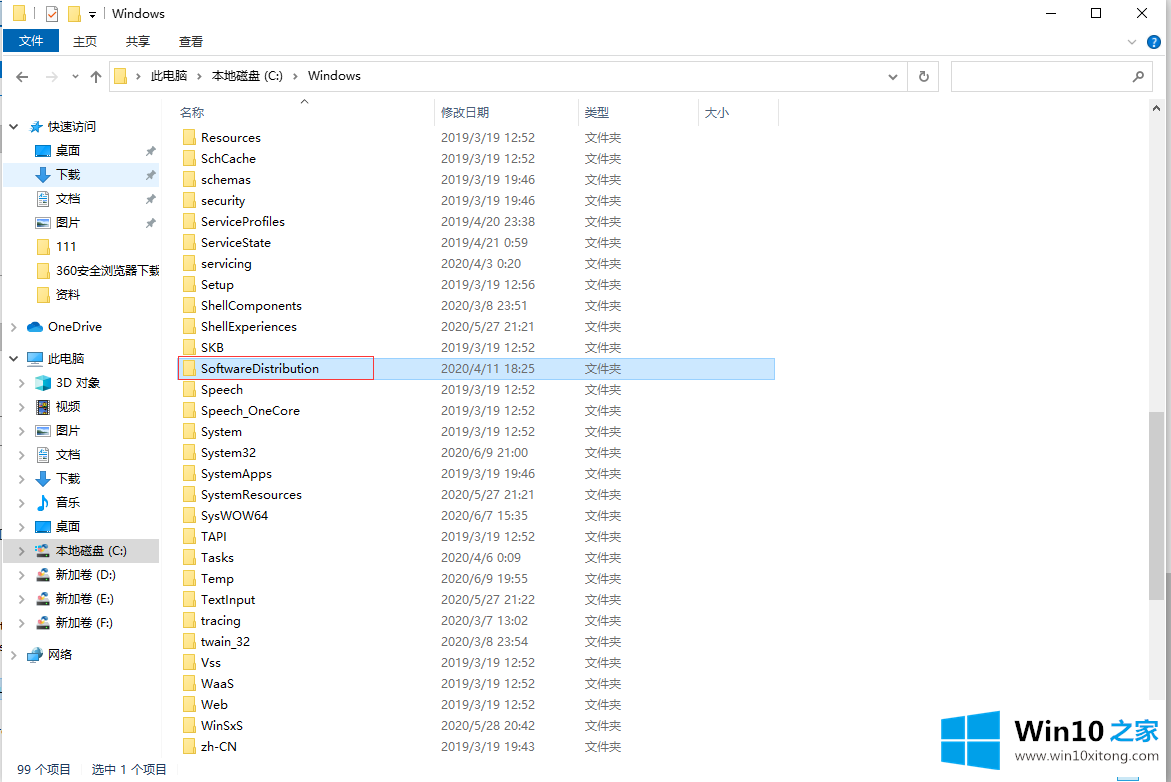Screen dimensions: 1171x782
Task: Select the WinSxS folder icon
Action: 189,725
